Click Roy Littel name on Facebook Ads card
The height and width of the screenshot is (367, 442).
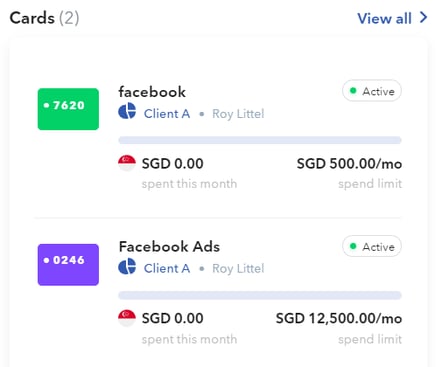click(x=238, y=269)
